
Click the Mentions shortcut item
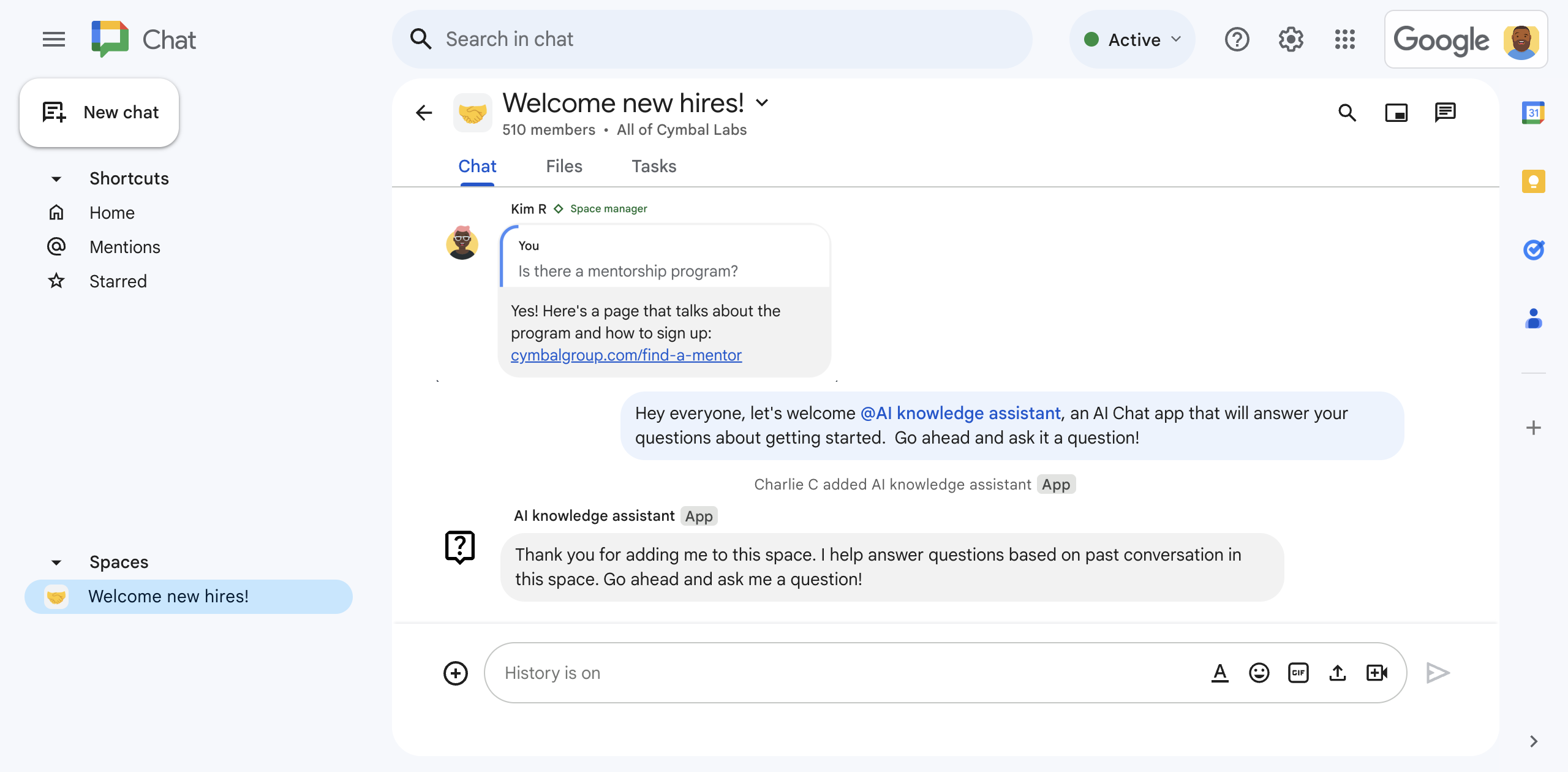(x=124, y=246)
